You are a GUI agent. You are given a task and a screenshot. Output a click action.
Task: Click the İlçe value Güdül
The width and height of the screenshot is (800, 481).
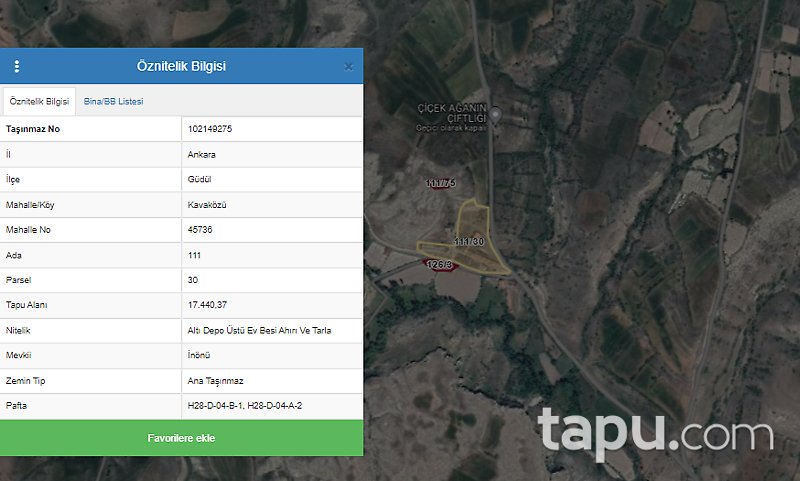[199, 180]
